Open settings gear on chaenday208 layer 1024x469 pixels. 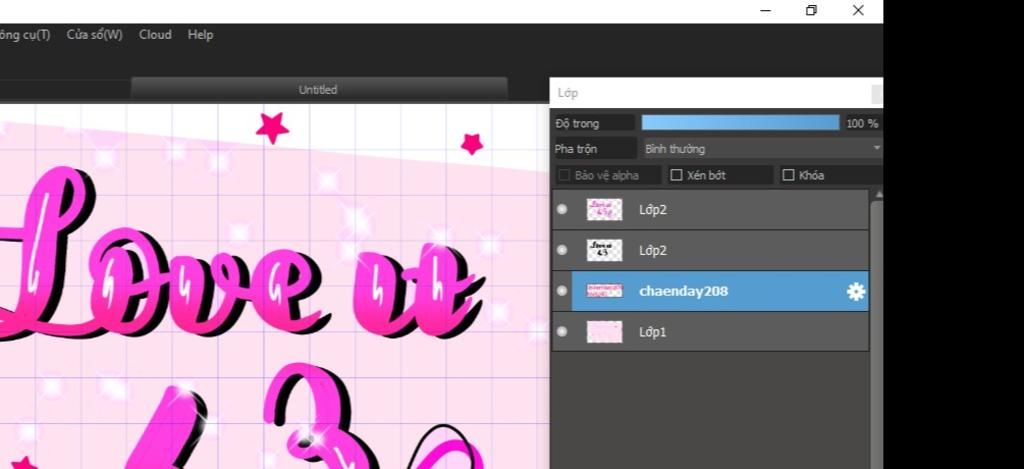tap(856, 291)
